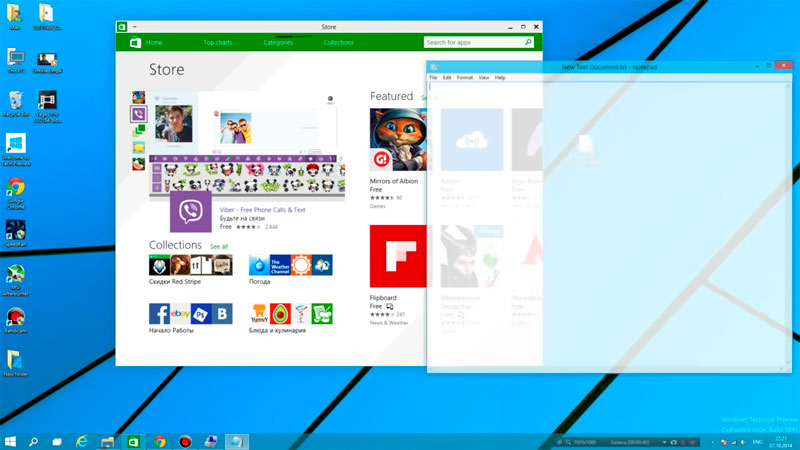Click the Viber spotlight screenshot banner
The height and width of the screenshot is (450, 800).
click(247, 144)
